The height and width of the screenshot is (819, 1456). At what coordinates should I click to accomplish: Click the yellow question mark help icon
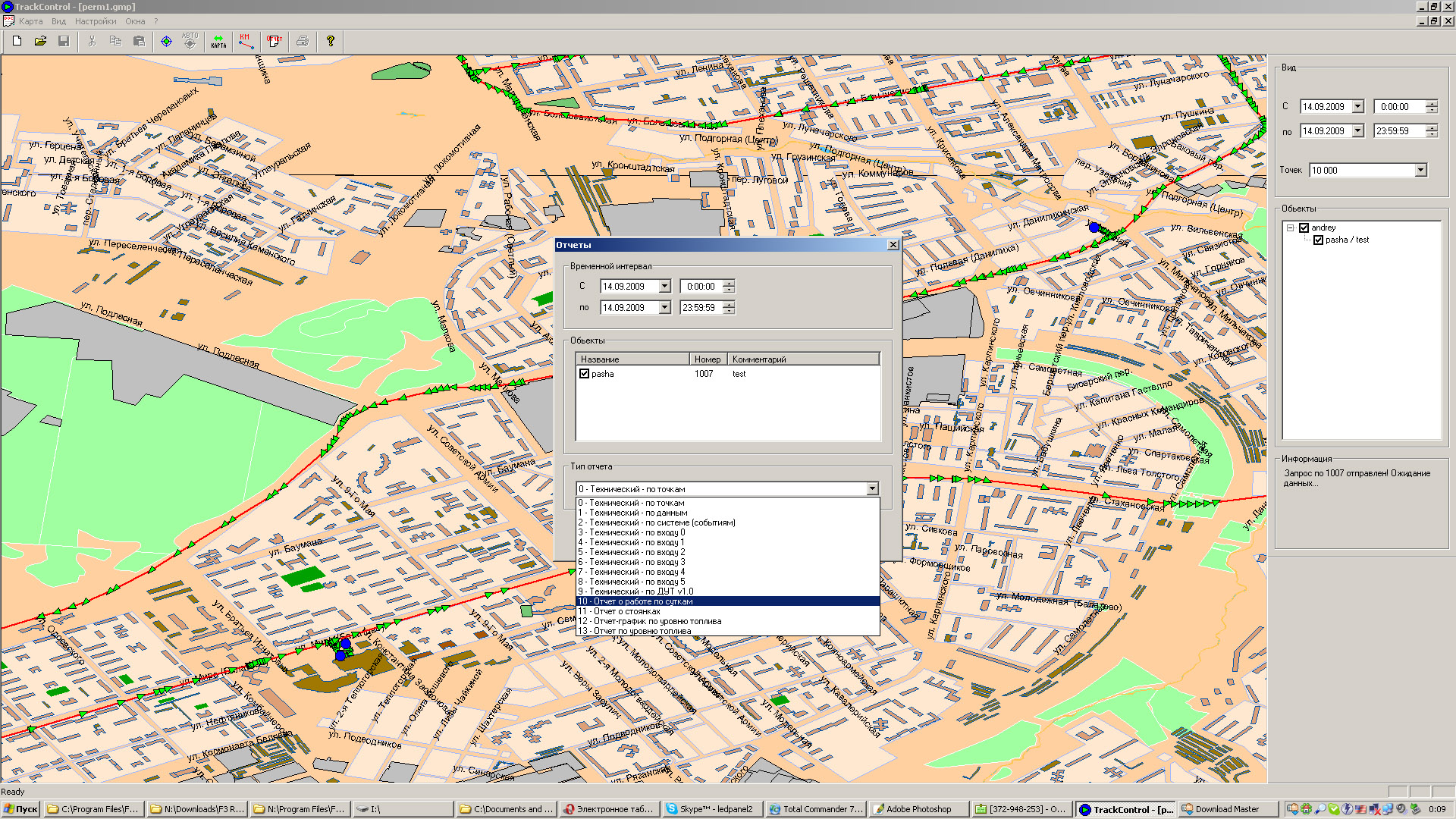pos(331,41)
